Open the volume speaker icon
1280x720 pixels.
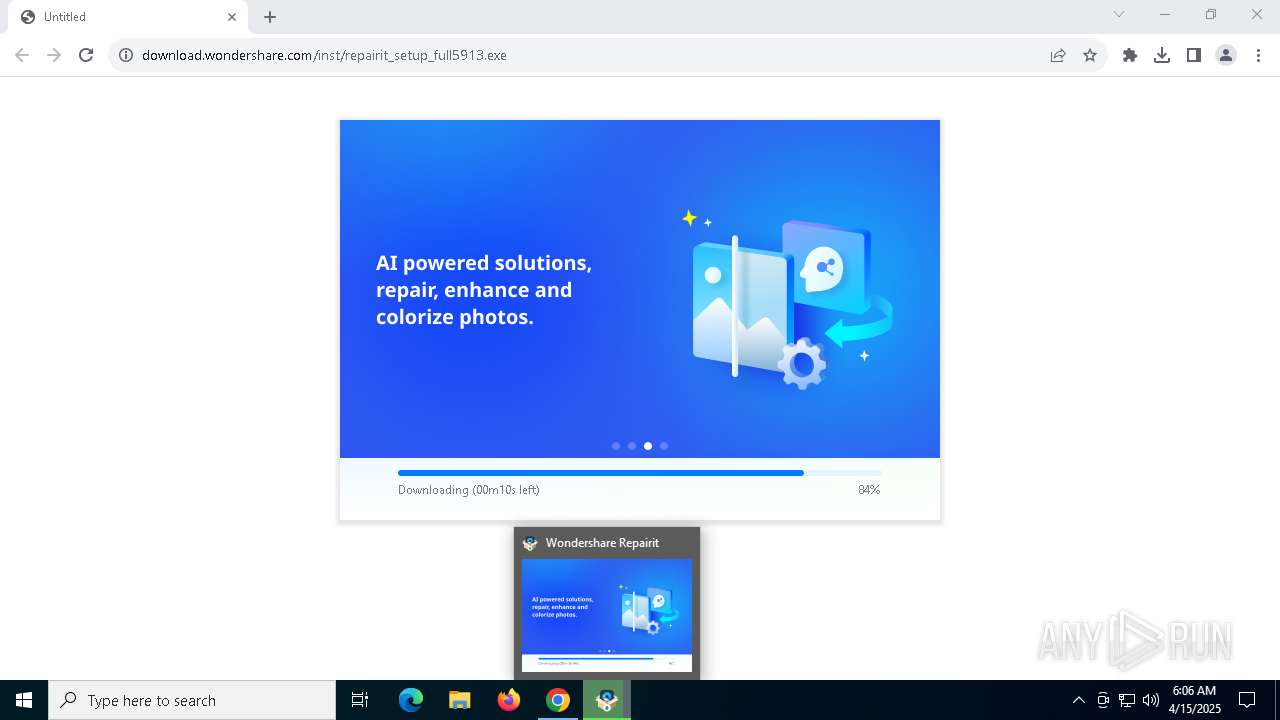tap(1151, 700)
